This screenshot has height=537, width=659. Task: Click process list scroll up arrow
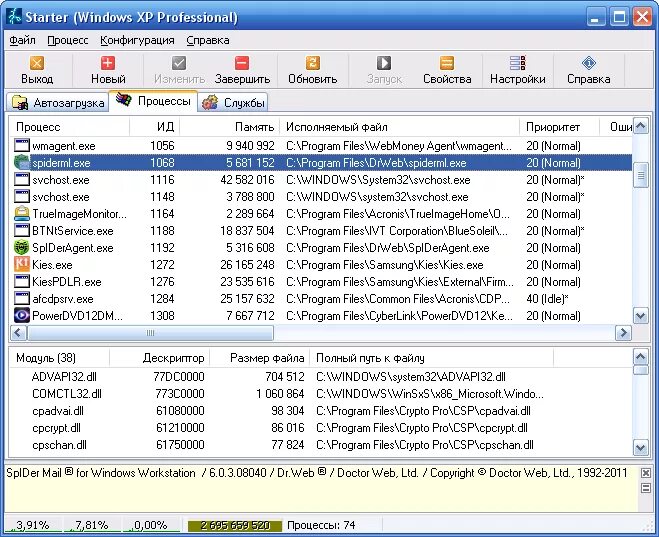click(x=641, y=126)
